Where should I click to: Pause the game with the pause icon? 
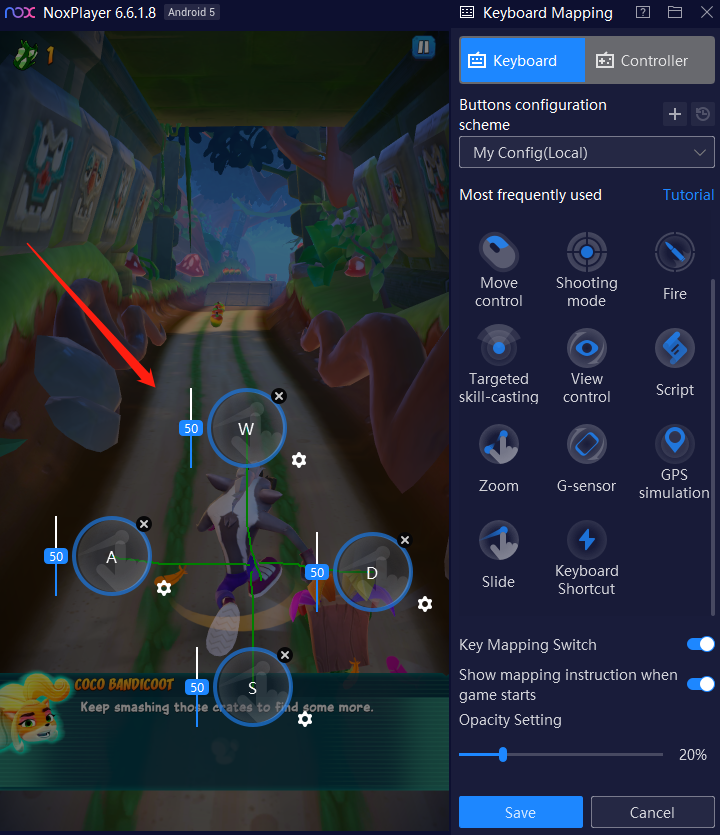(423, 47)
